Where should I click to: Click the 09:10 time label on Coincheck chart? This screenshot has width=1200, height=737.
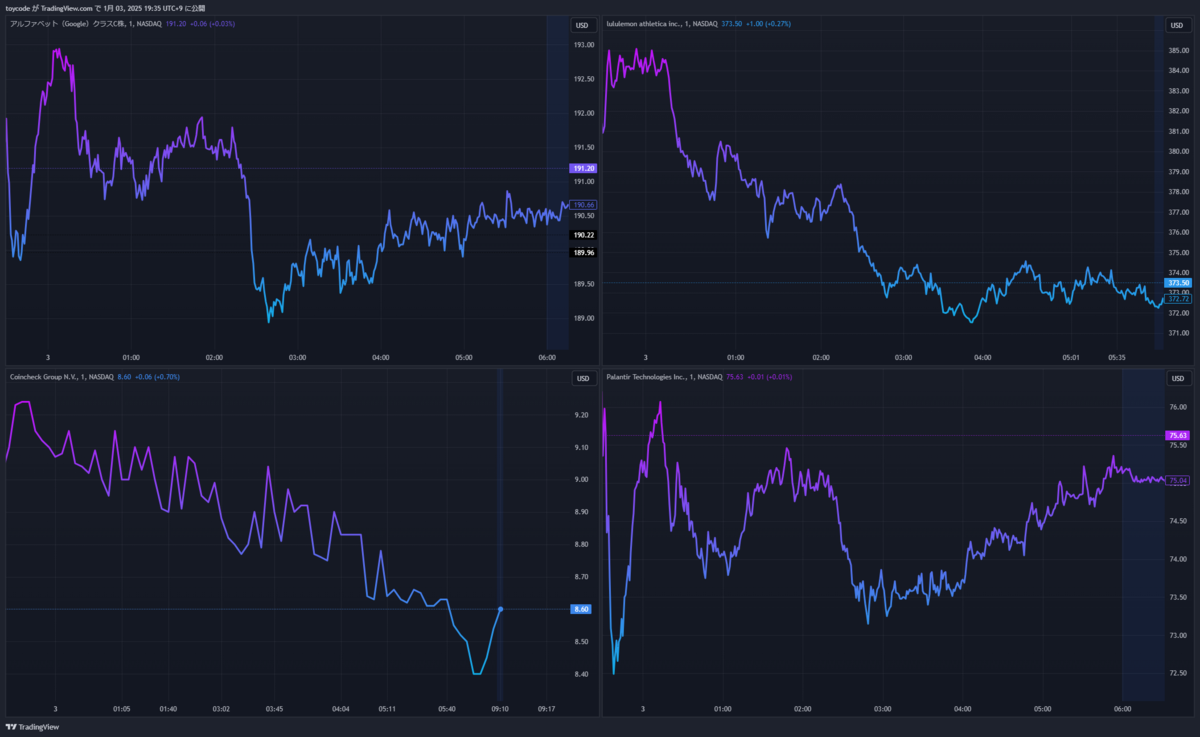[500, 709]
